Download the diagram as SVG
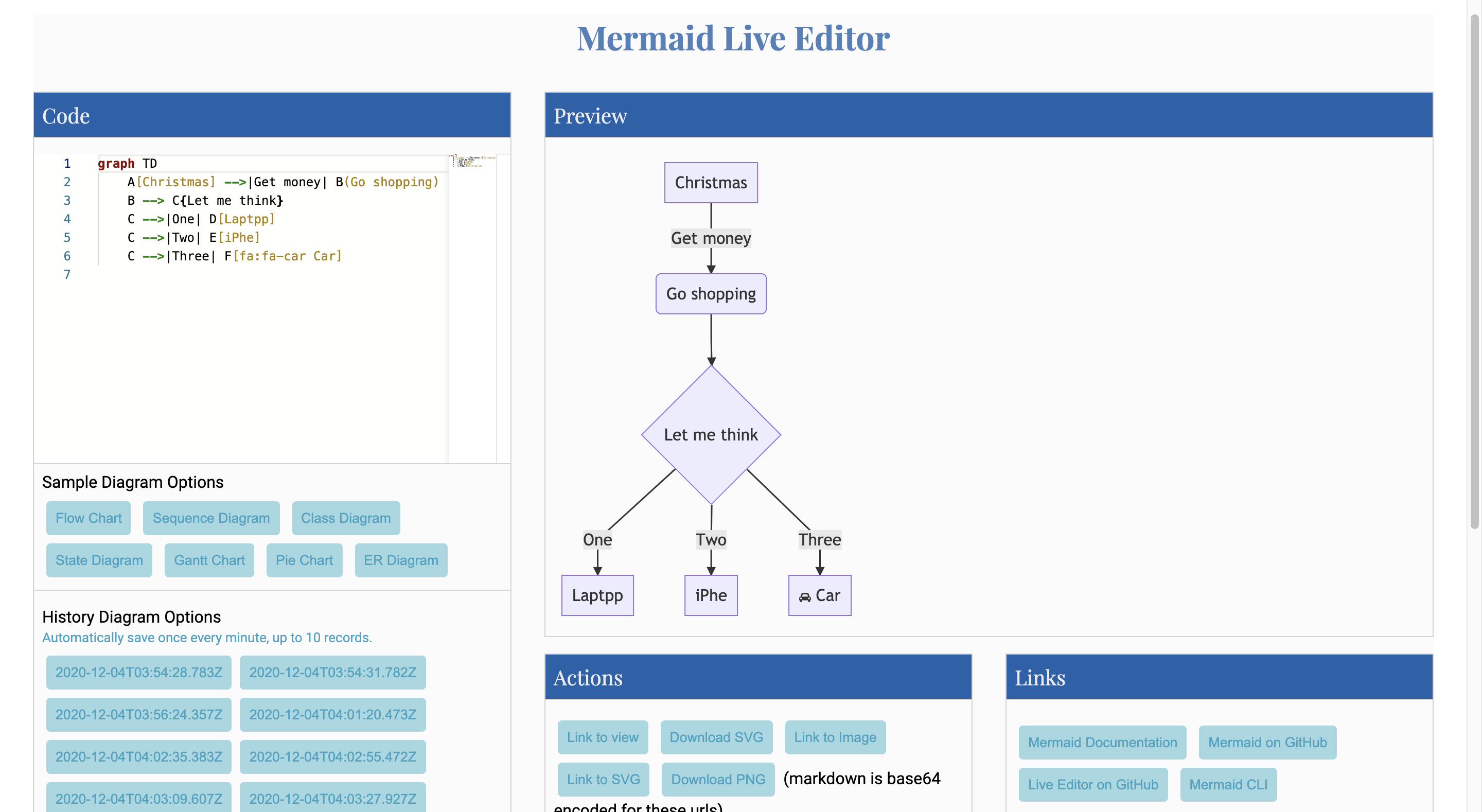The image size is (1482, 812). pyautogui.click(x=716, y=737)
